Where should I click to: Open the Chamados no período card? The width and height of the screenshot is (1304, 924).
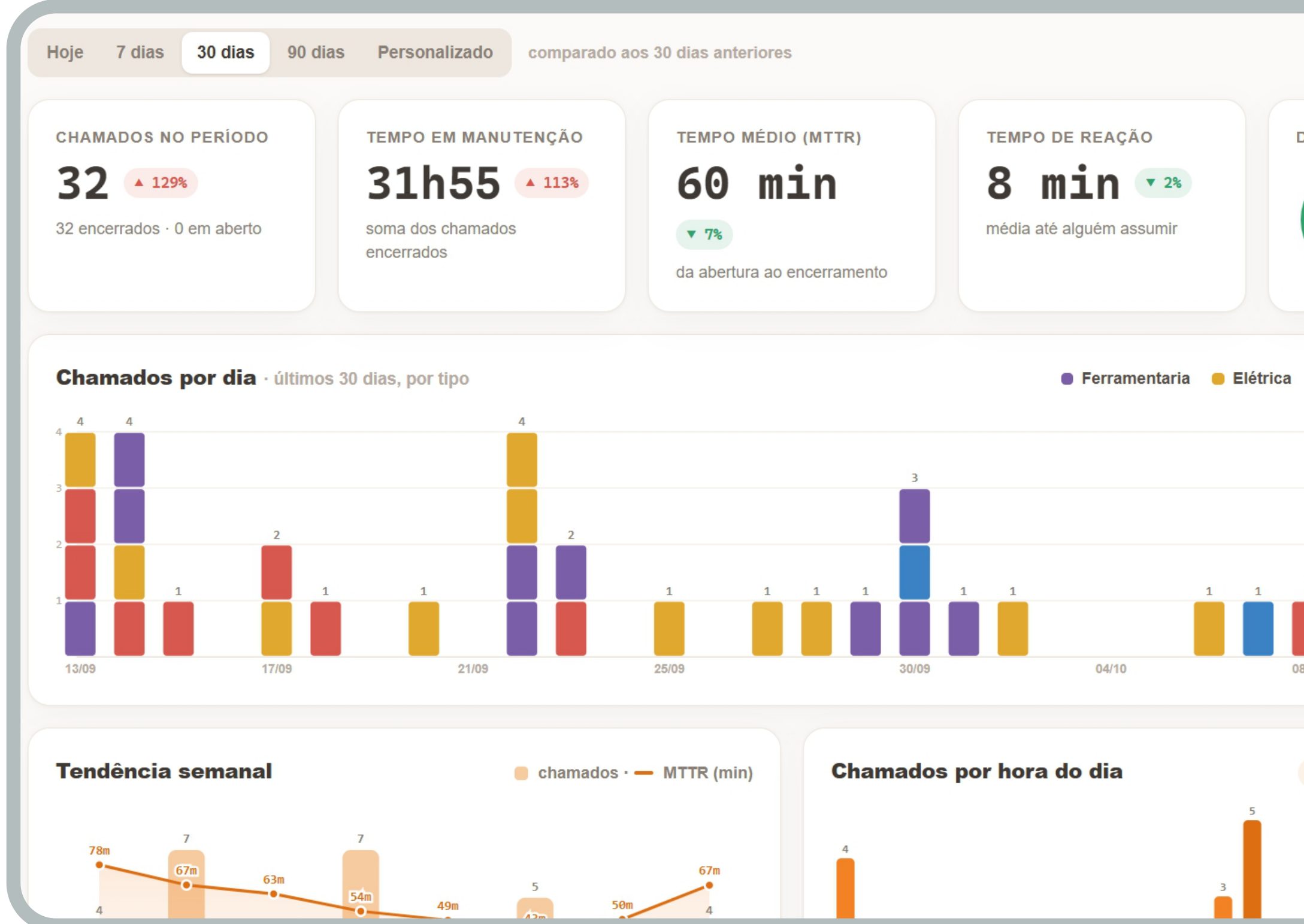tap(172, 205)
